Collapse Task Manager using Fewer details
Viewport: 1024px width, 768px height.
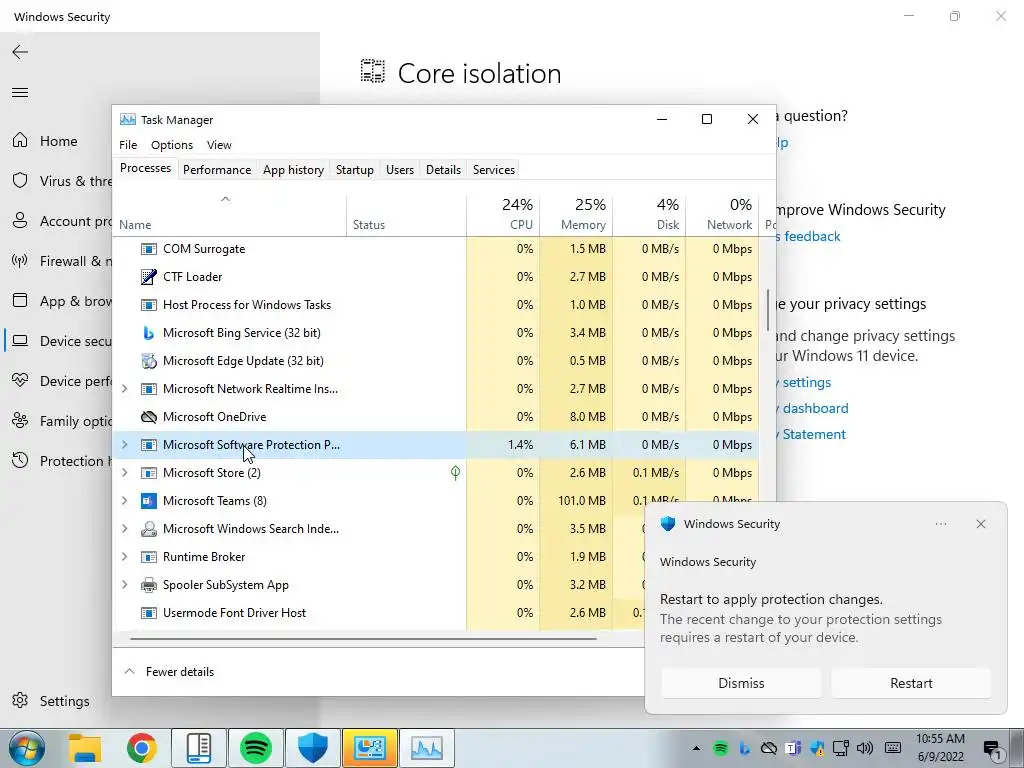pyautogui.click(x=169, y=671)
